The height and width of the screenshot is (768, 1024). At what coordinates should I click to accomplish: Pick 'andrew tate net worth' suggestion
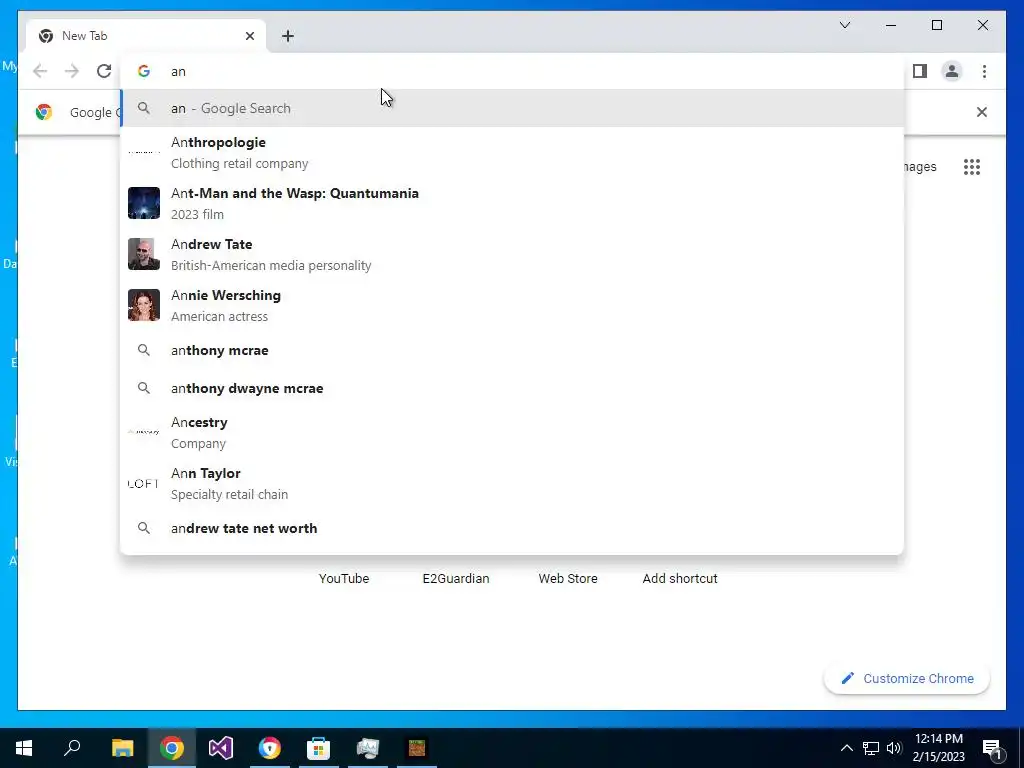[512, 528]
